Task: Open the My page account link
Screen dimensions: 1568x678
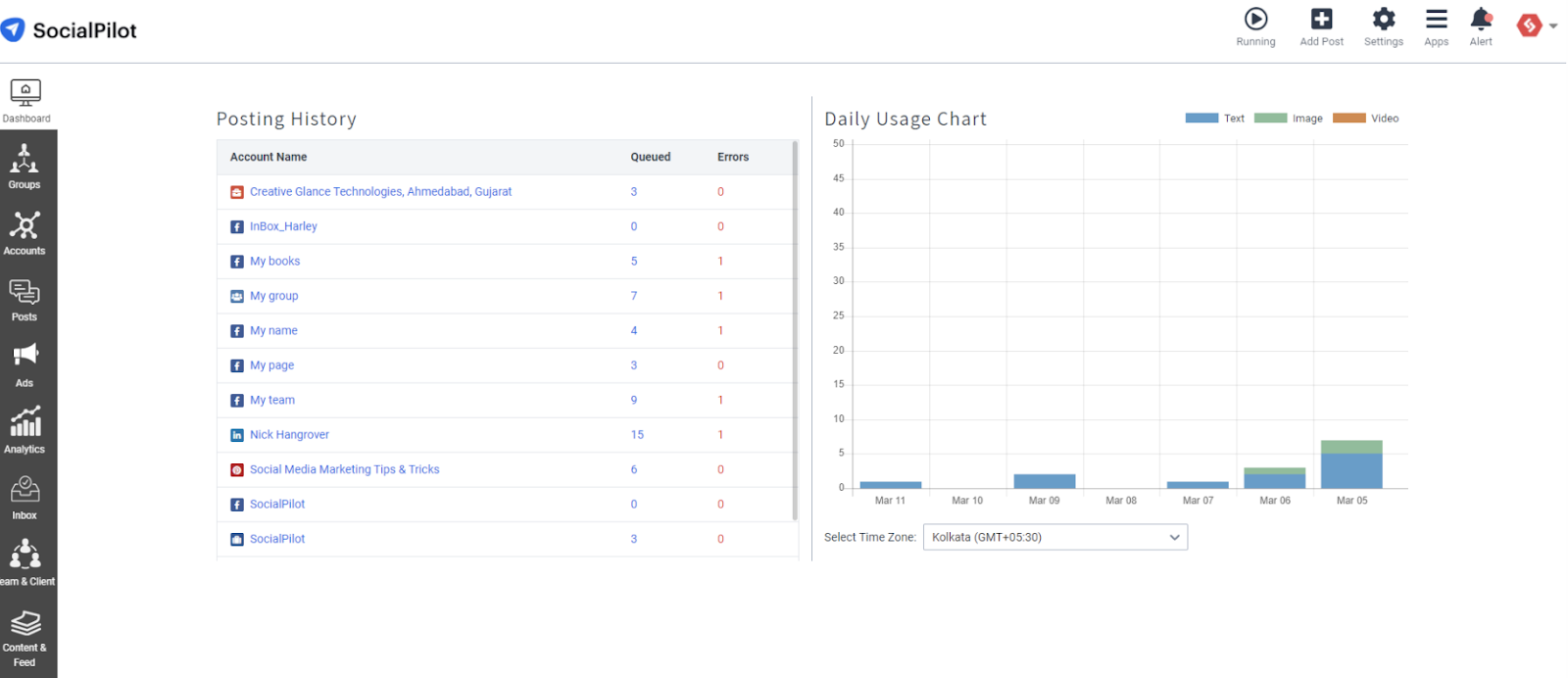Action: click(271, 365)
